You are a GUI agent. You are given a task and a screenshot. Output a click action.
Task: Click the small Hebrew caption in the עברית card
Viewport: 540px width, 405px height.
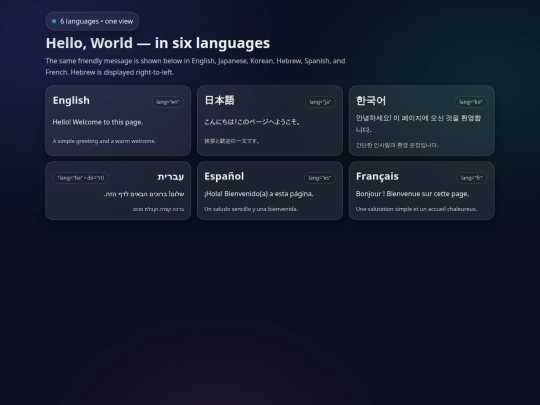[x=158, y=209]
